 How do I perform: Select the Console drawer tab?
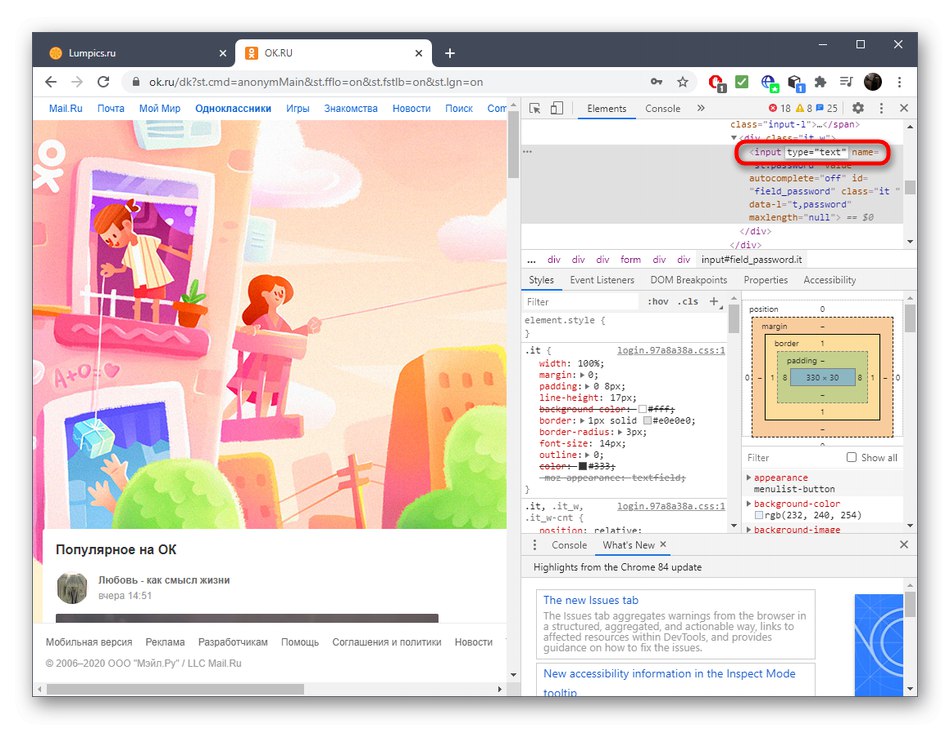point(569,545)
